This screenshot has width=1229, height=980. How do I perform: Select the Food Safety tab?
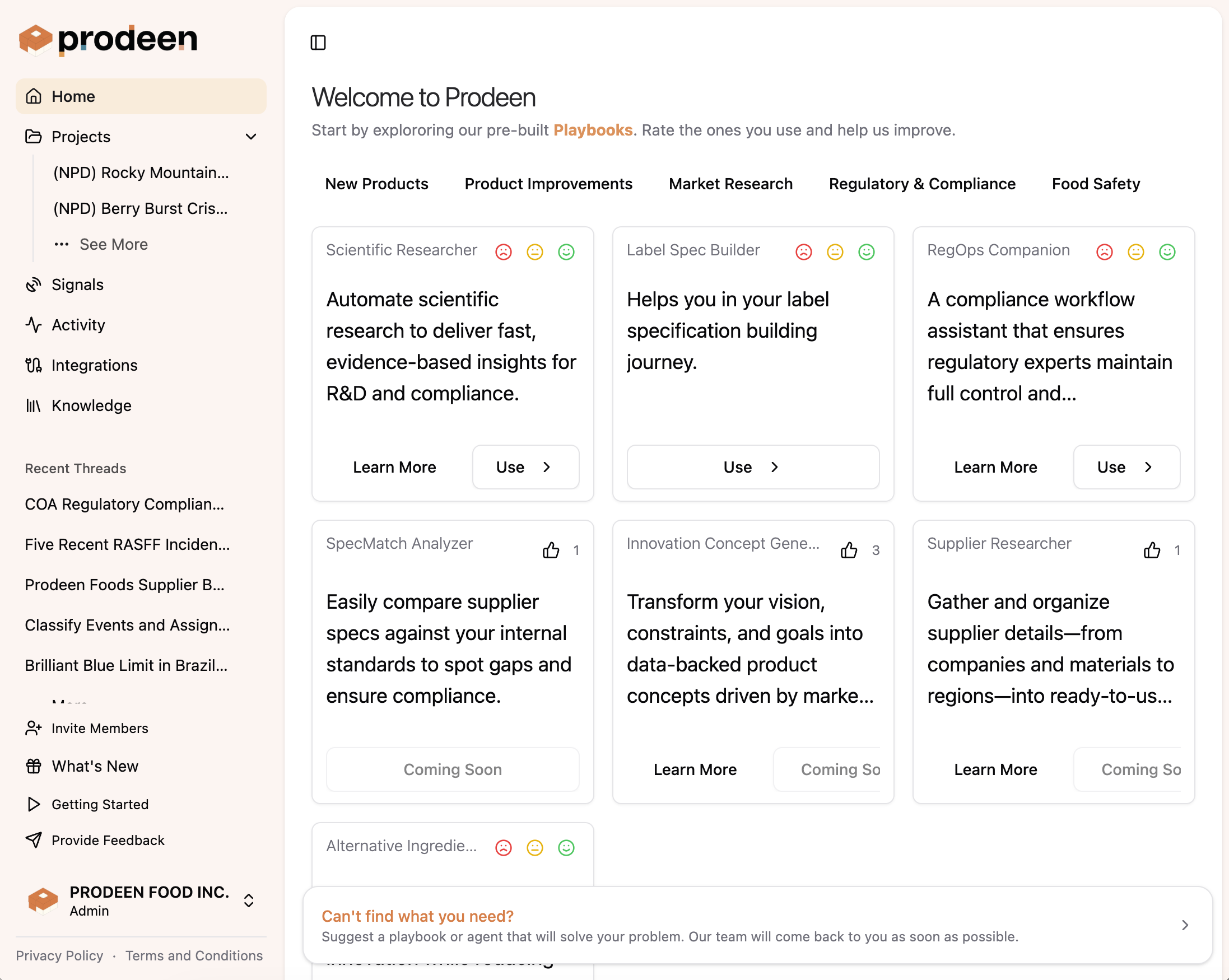coord(1096,184)
